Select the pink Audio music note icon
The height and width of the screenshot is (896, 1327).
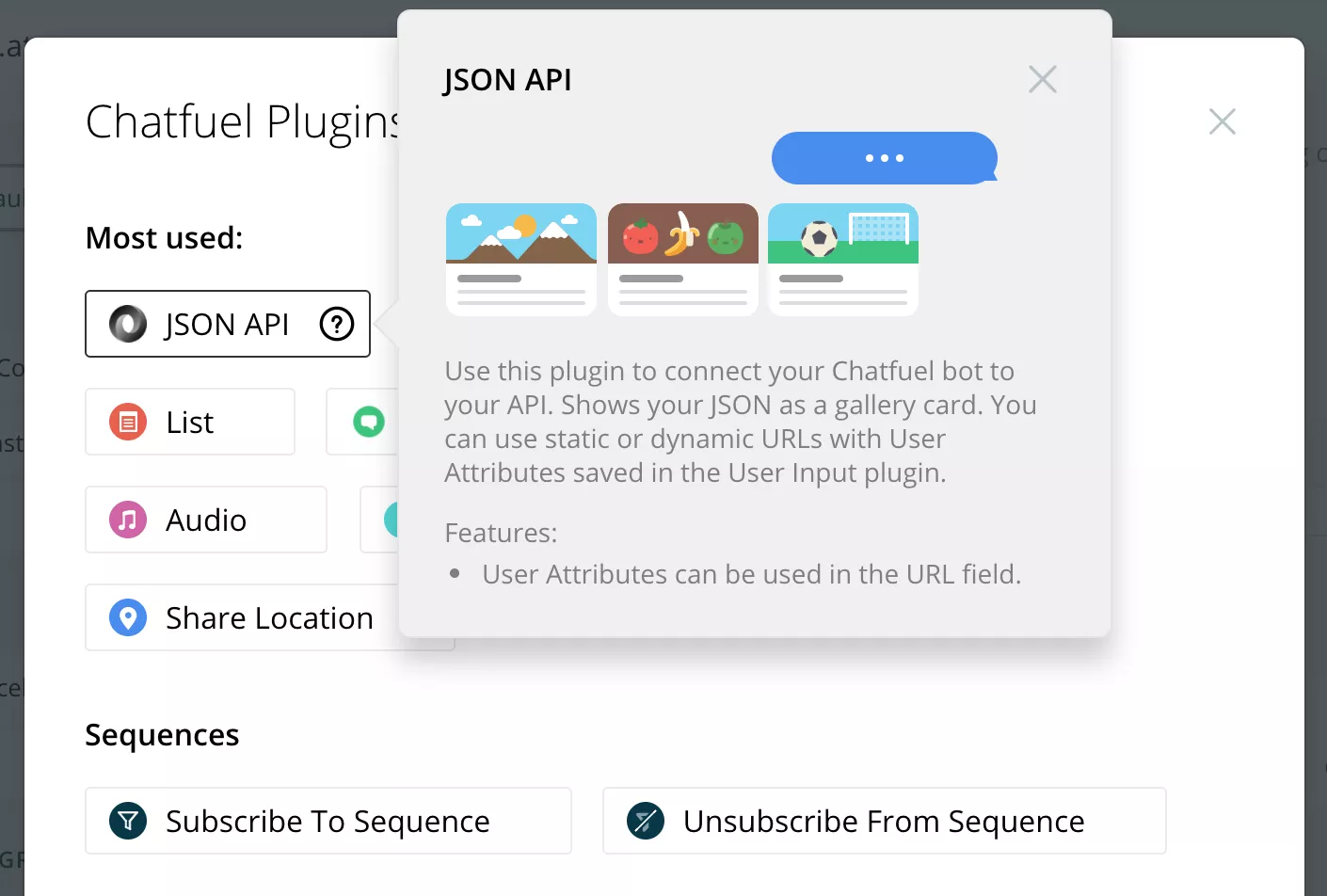[127, 520]
